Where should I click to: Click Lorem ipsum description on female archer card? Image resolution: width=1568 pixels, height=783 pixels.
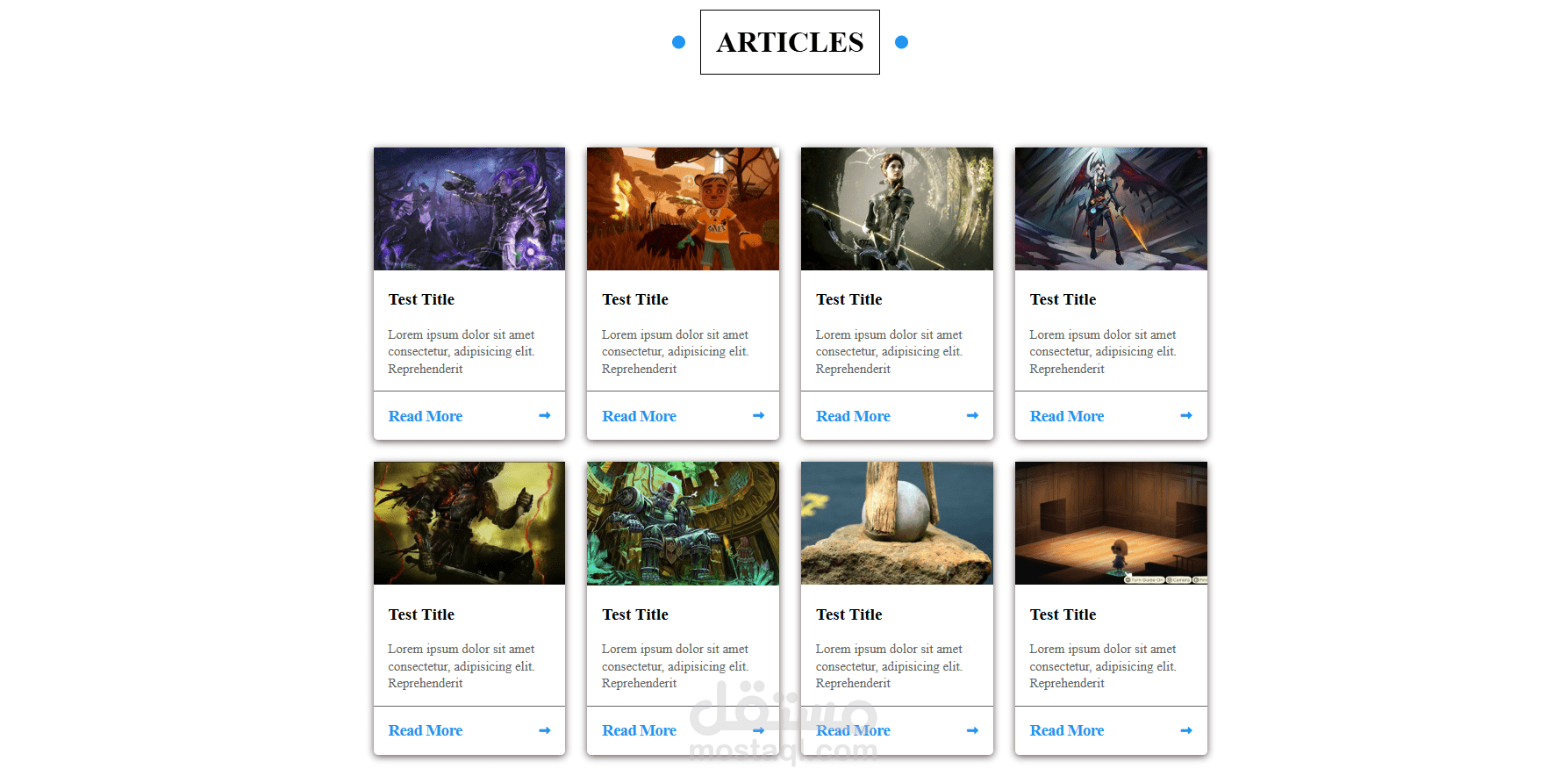[x=890, y=352]
